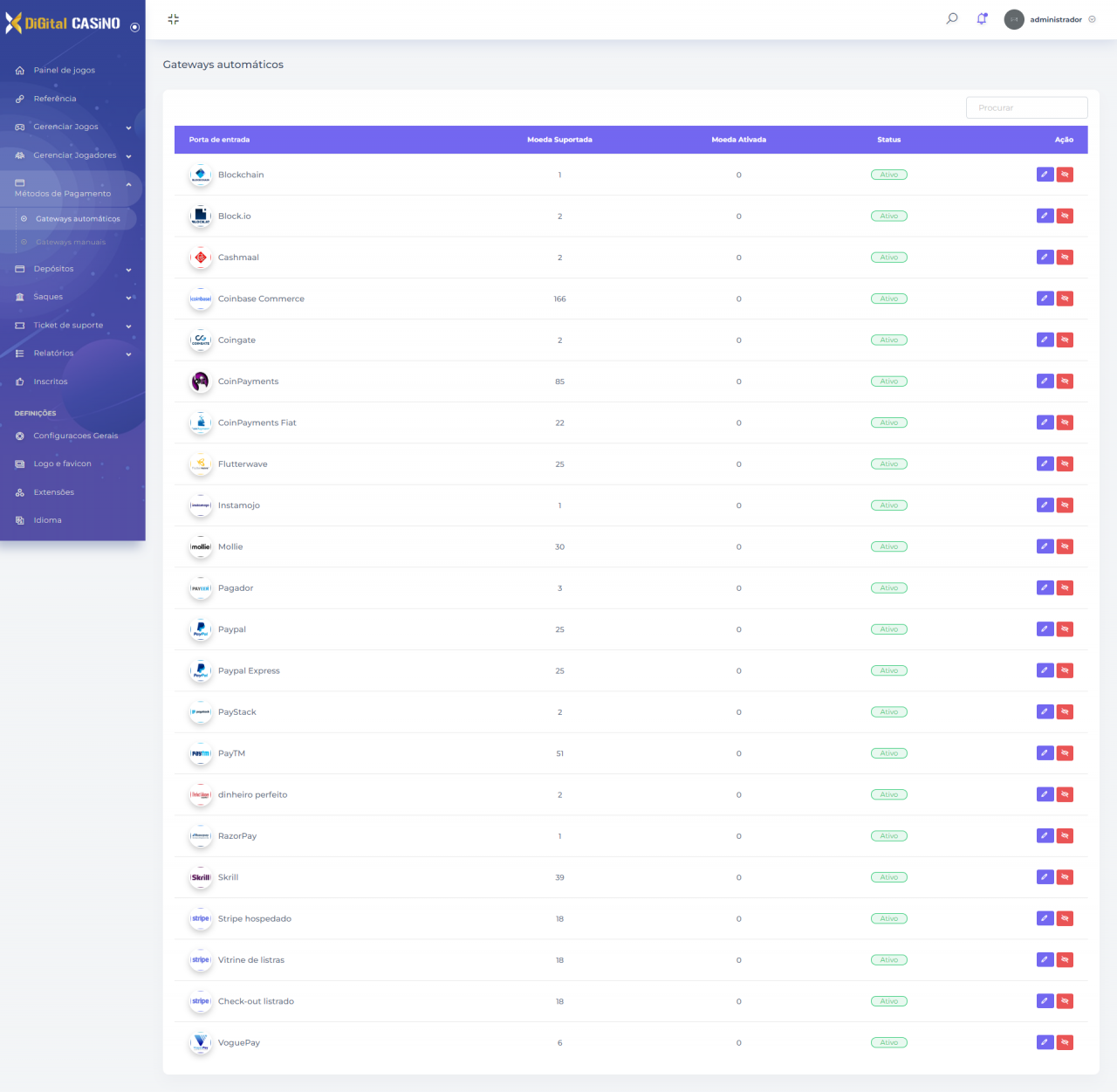Click the Moeda Suportada column header

point(559,140)
